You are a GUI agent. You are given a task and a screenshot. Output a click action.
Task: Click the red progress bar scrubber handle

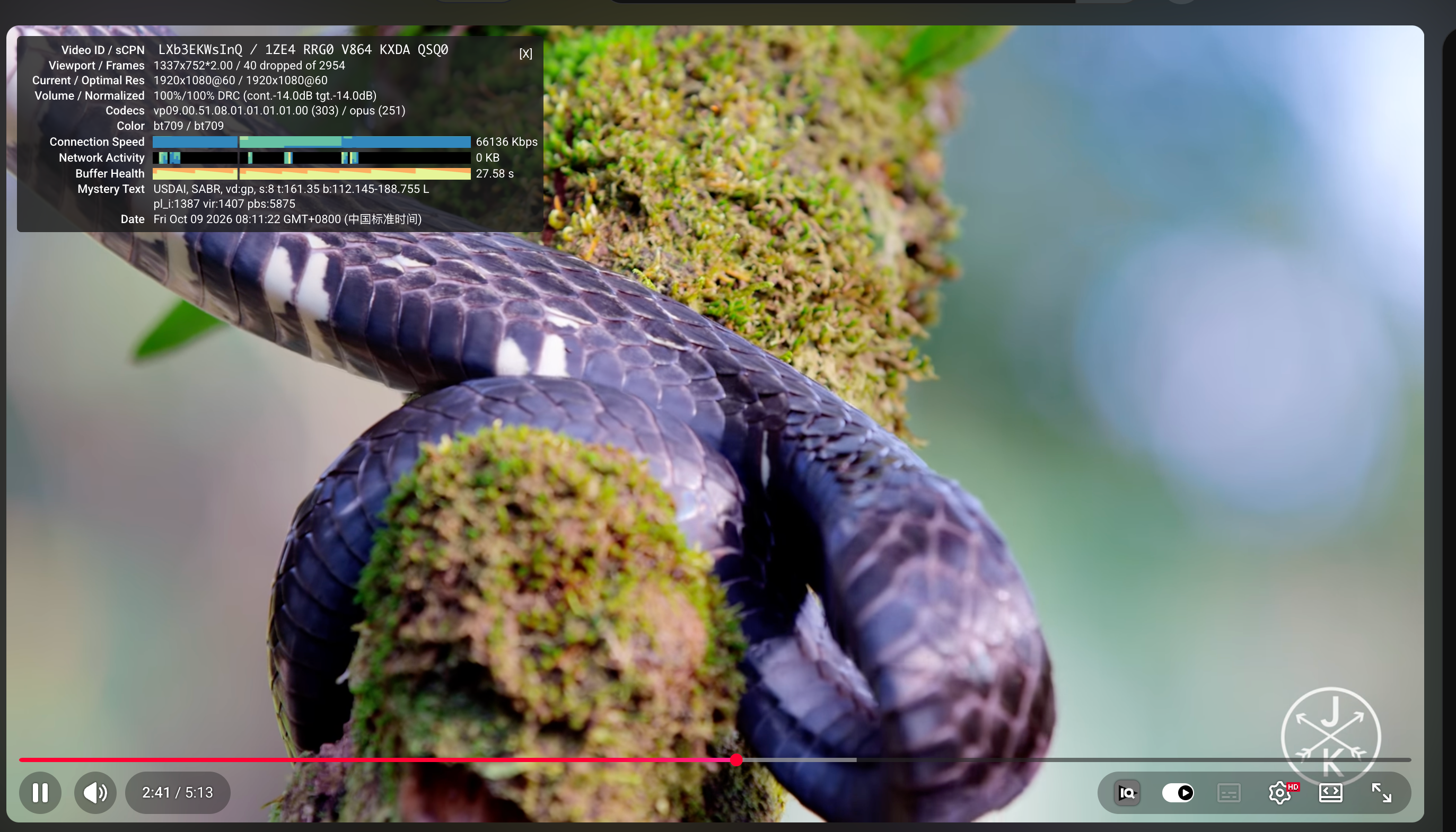(736, 760)
